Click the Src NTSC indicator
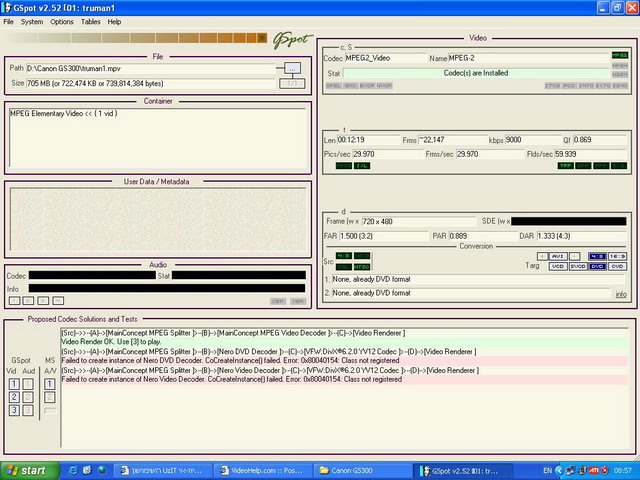 pyautogui.click(x=362, y=267)
